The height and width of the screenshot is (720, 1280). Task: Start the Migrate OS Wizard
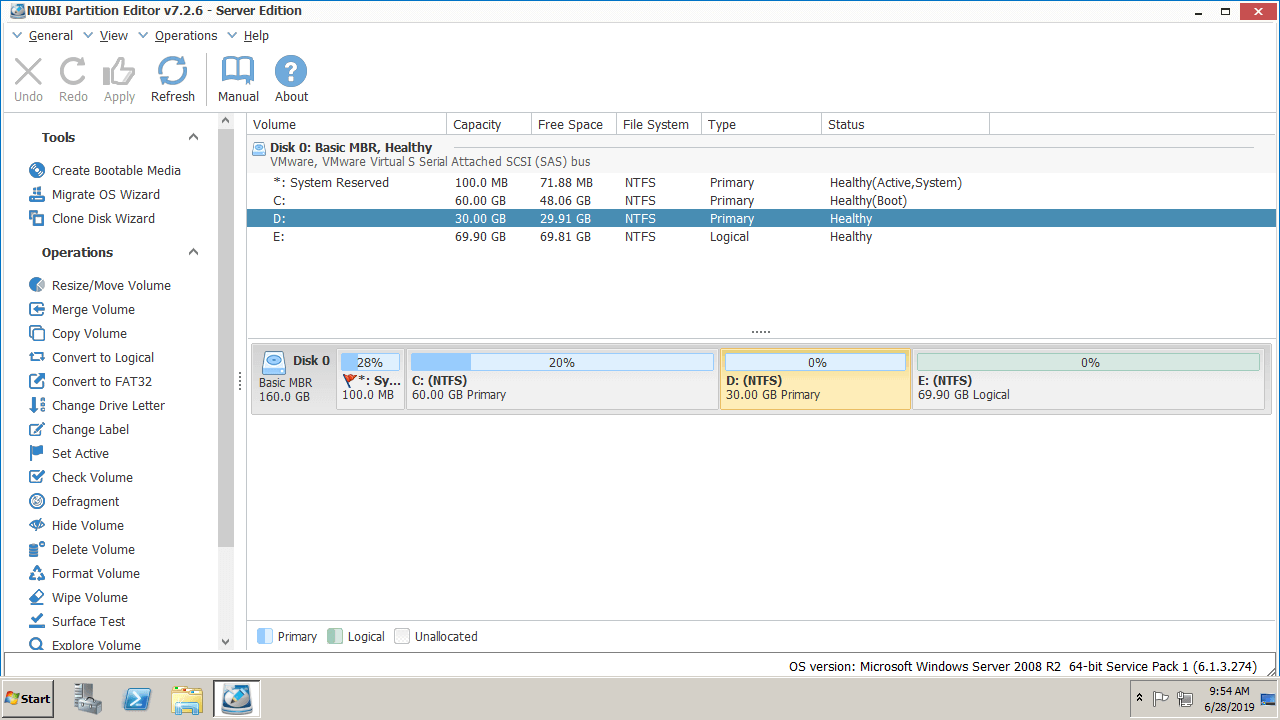click(x=105, y=195)
